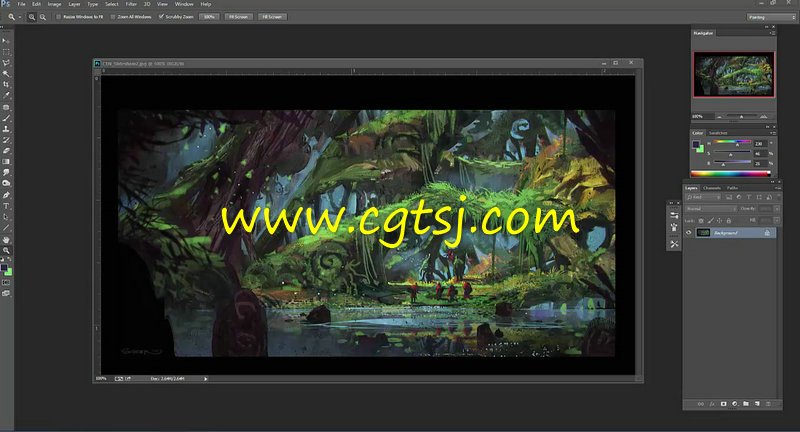Choose Zoom In mode in options bar

click(x=32, y=17)
